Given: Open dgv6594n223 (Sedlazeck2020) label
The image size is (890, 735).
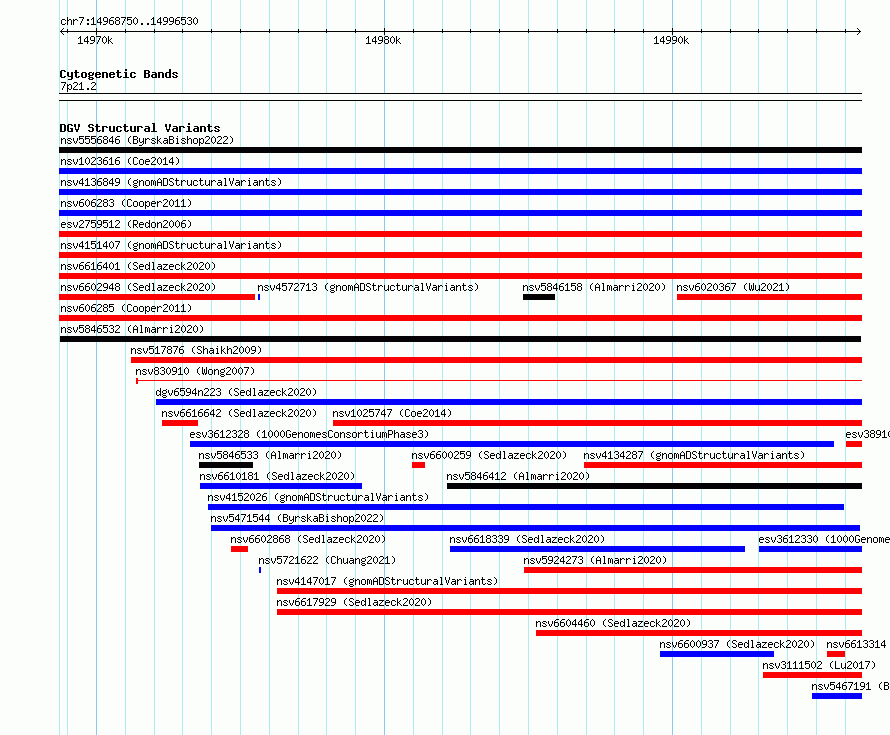Looking at the screenshot, I should [236, 392].
